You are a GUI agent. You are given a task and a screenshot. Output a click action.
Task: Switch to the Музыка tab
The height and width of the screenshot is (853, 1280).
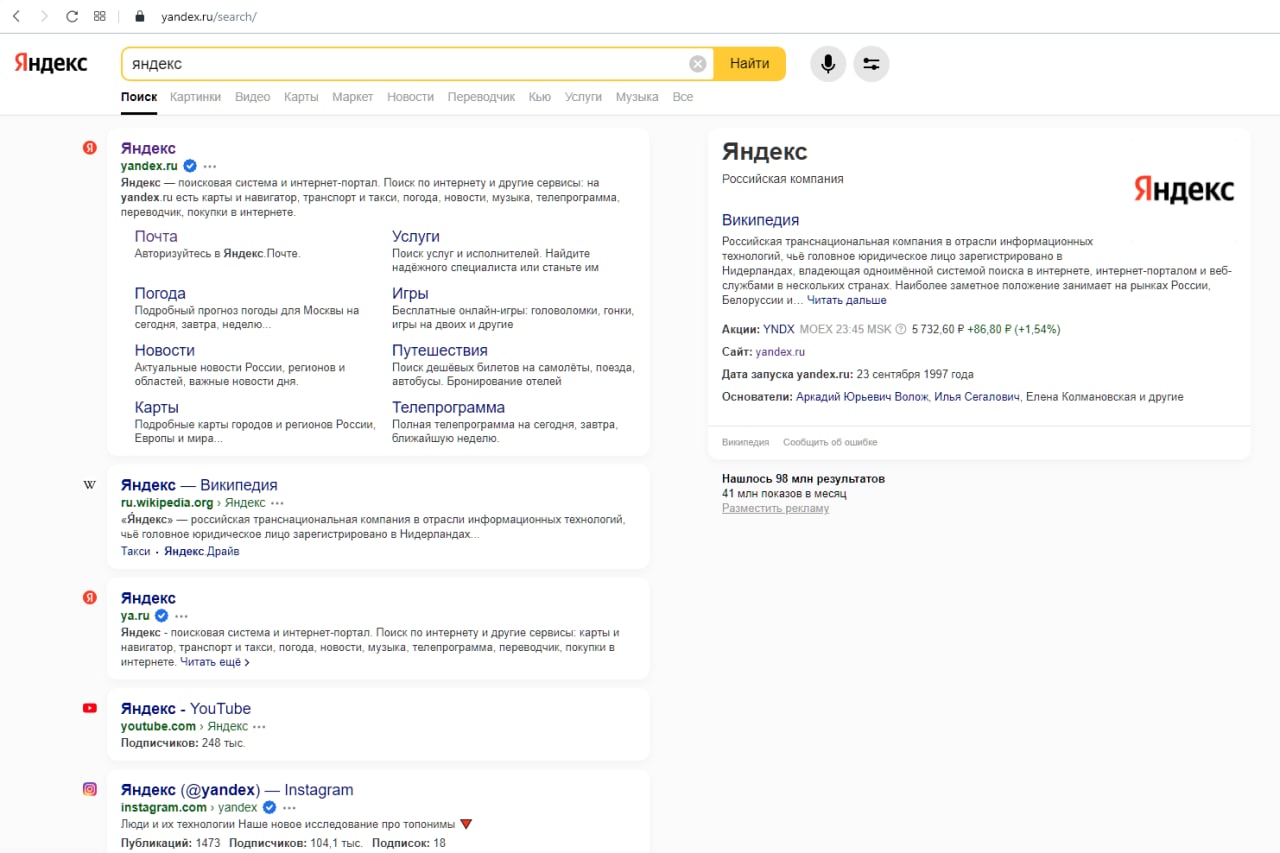click(637, 97)
